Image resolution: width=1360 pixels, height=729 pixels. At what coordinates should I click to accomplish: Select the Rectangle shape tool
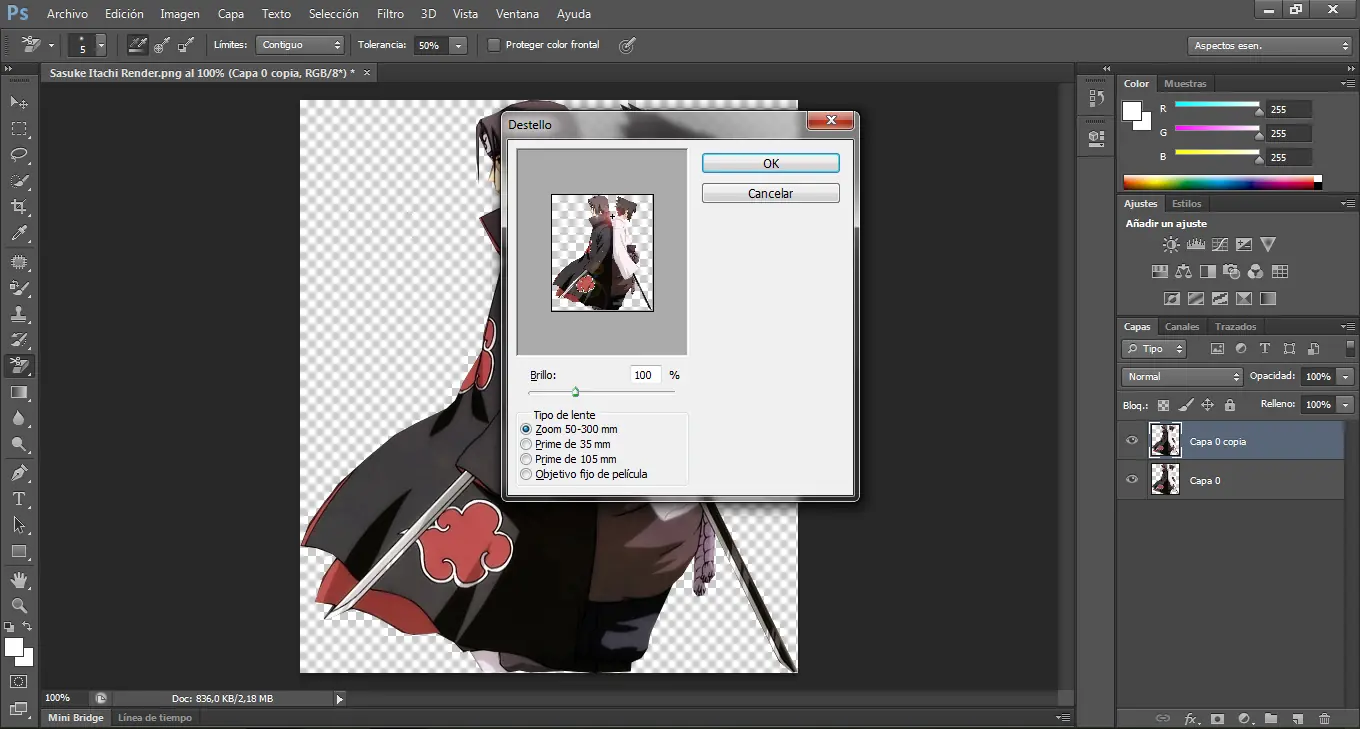tap(19, 551)
